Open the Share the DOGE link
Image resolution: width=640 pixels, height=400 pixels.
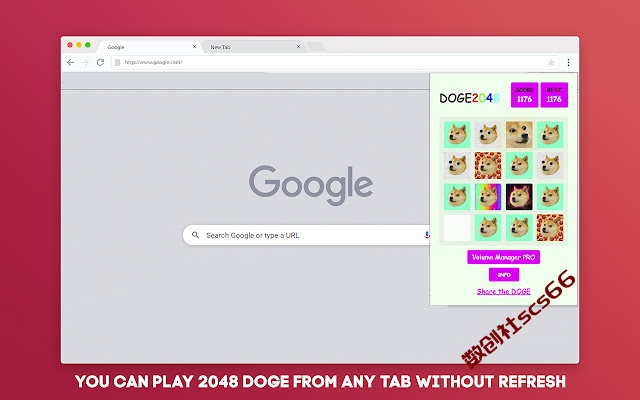[x=504, y=291]
